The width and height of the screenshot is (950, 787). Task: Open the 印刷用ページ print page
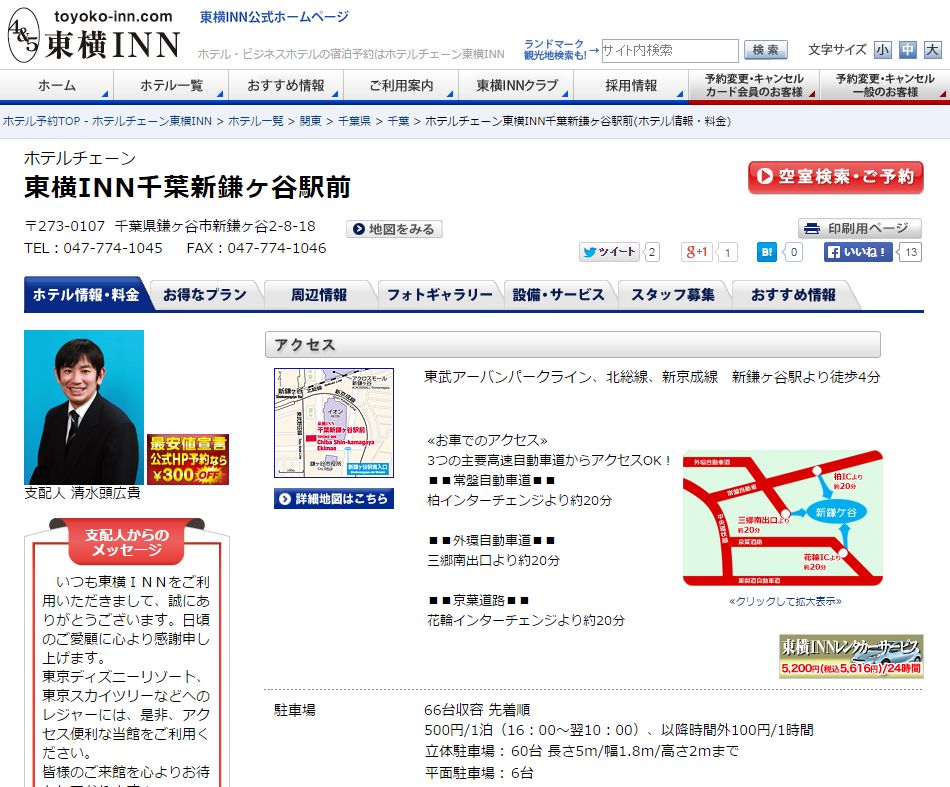coord(859,228)
